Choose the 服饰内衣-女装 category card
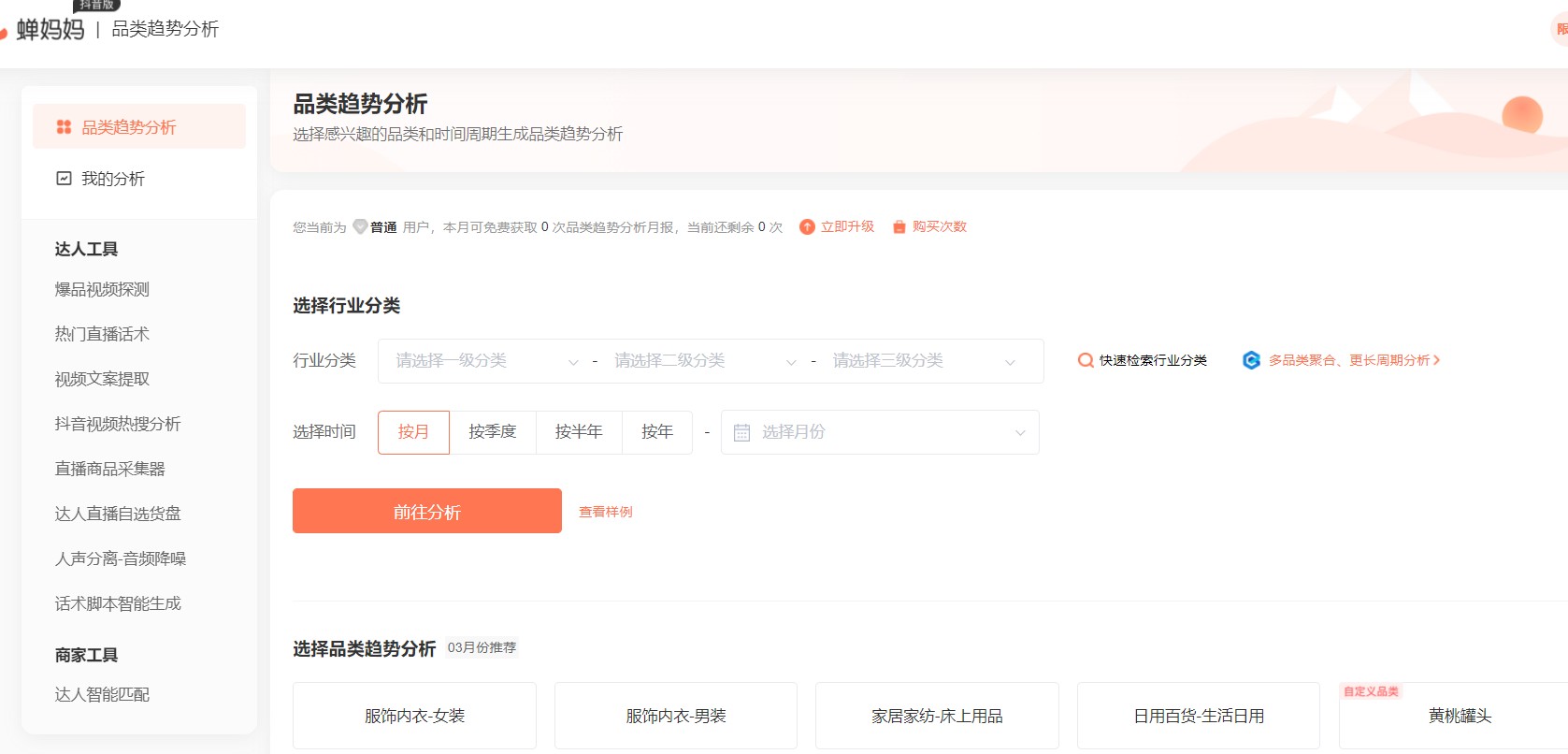Screen dimensions: 1568x754 [x=414, y=716]
